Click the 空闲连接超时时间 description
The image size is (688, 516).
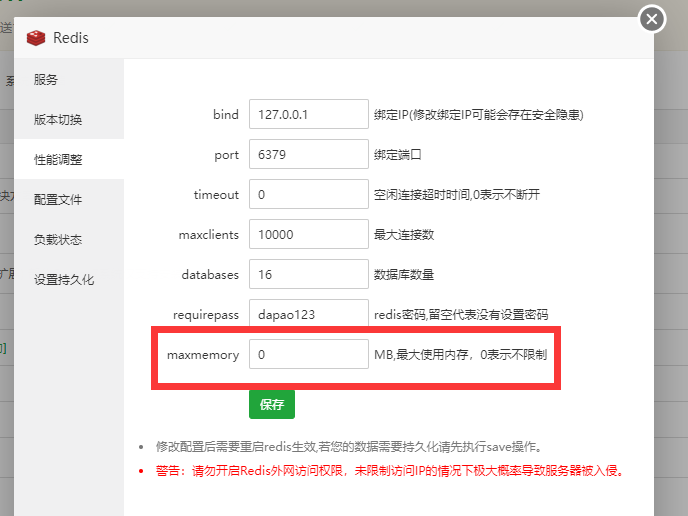(x=457, y=194)
